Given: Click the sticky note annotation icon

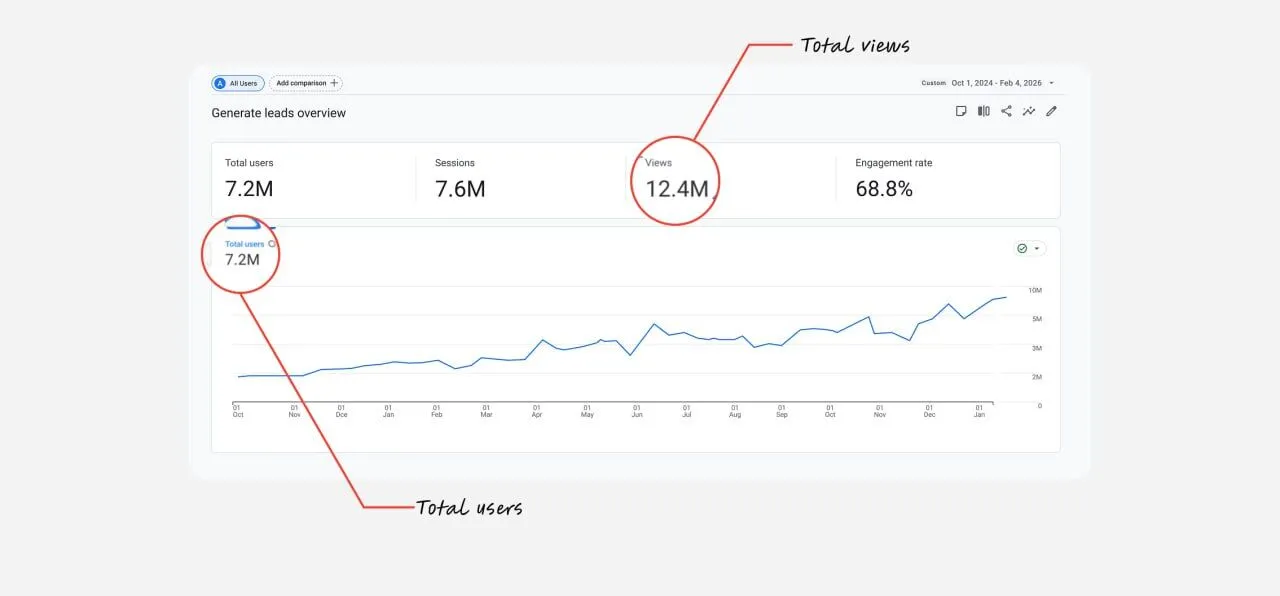Looking at the screenshot, I should [x=962, y=111].
